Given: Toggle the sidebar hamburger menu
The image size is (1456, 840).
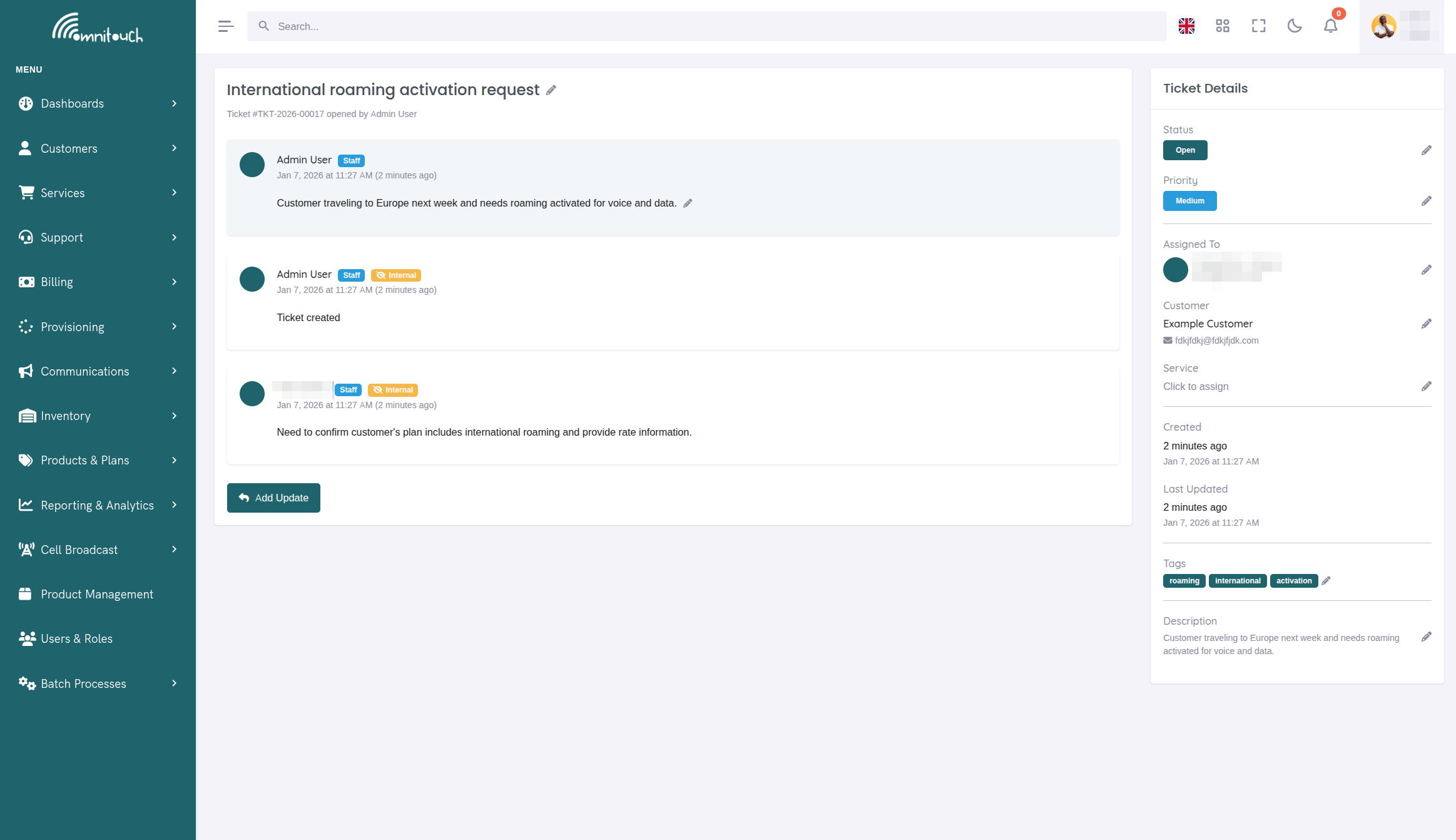Looking at the screenshot, I should point(226,26).
